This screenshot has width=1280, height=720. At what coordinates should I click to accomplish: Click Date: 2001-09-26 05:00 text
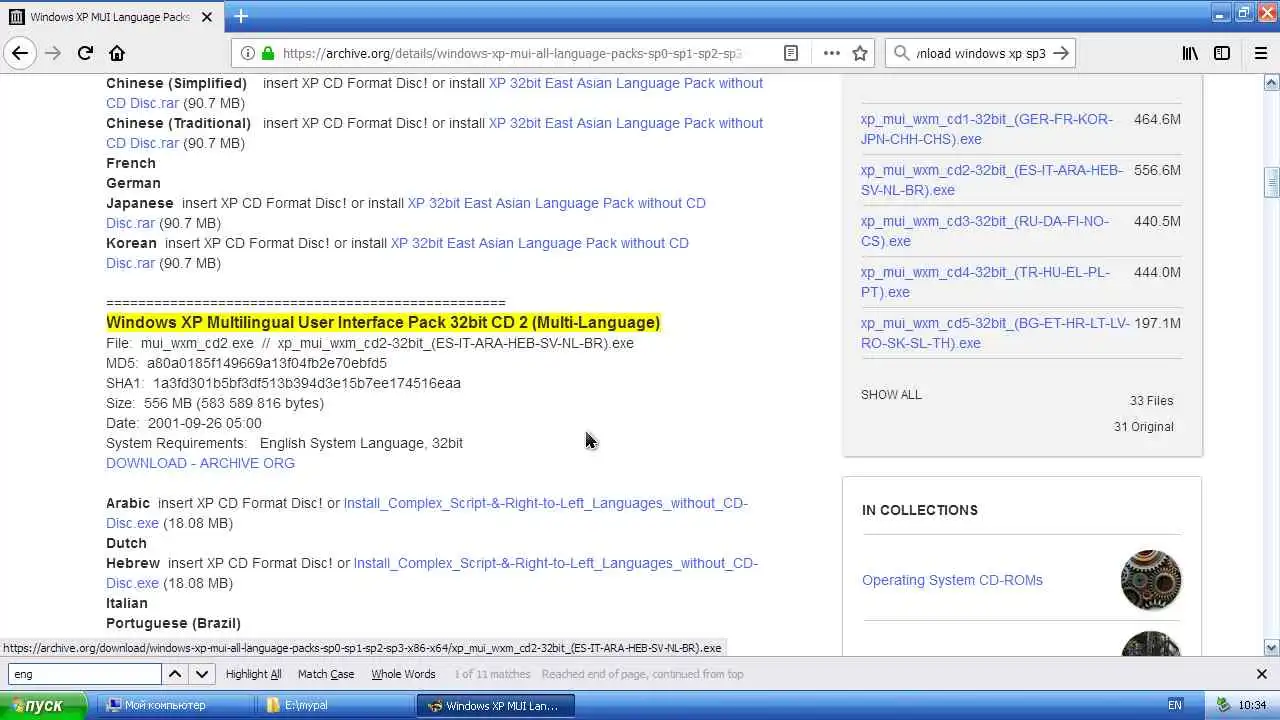[x=184, y=423]
